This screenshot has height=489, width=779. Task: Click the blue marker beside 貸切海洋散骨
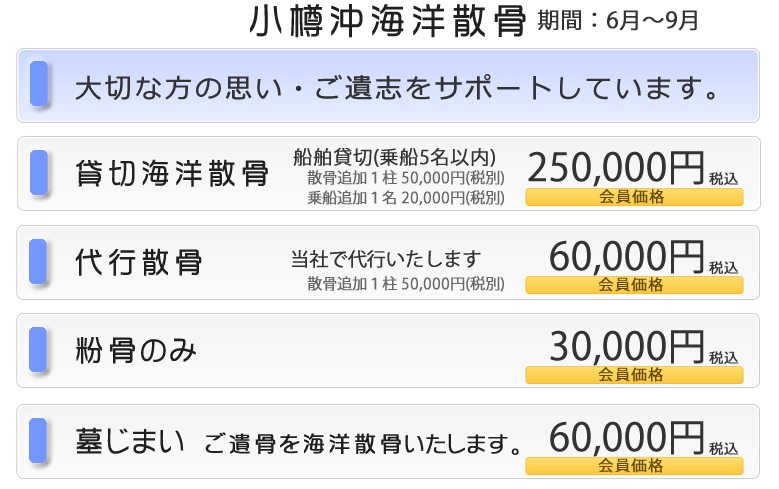(39, 172)
